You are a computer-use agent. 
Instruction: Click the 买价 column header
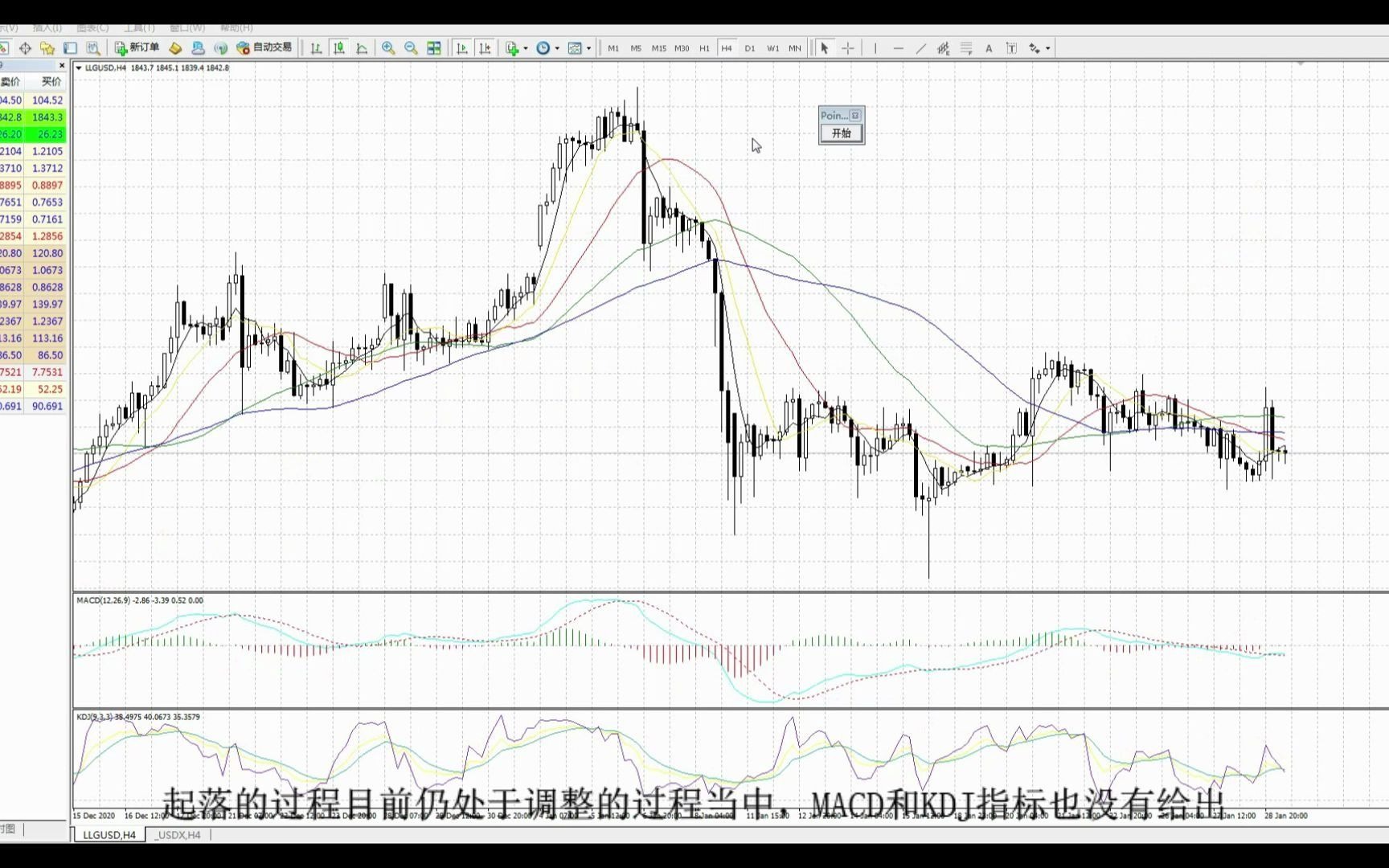coord(51,81)
